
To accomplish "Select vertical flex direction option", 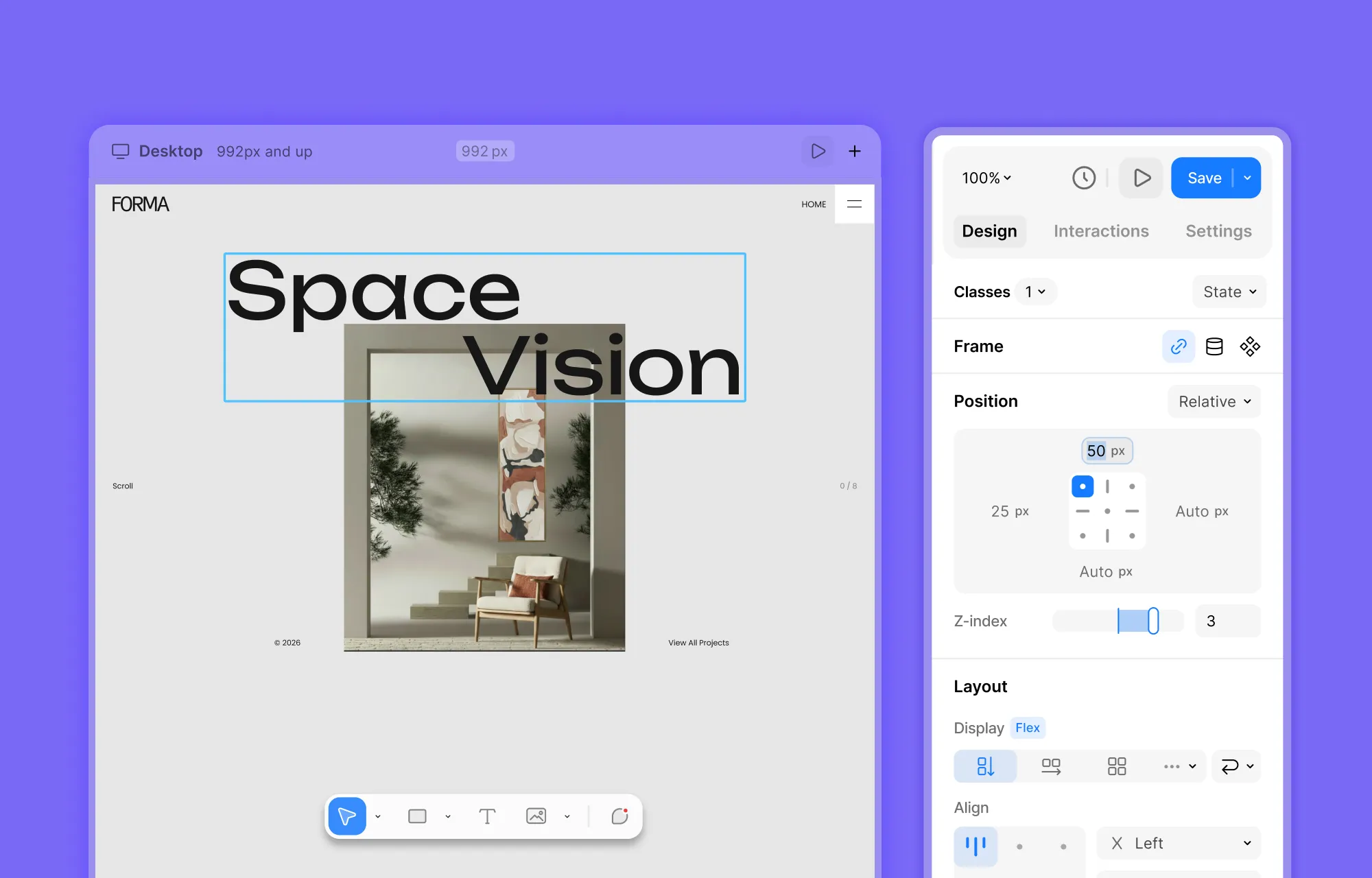I will coord(985,766).
